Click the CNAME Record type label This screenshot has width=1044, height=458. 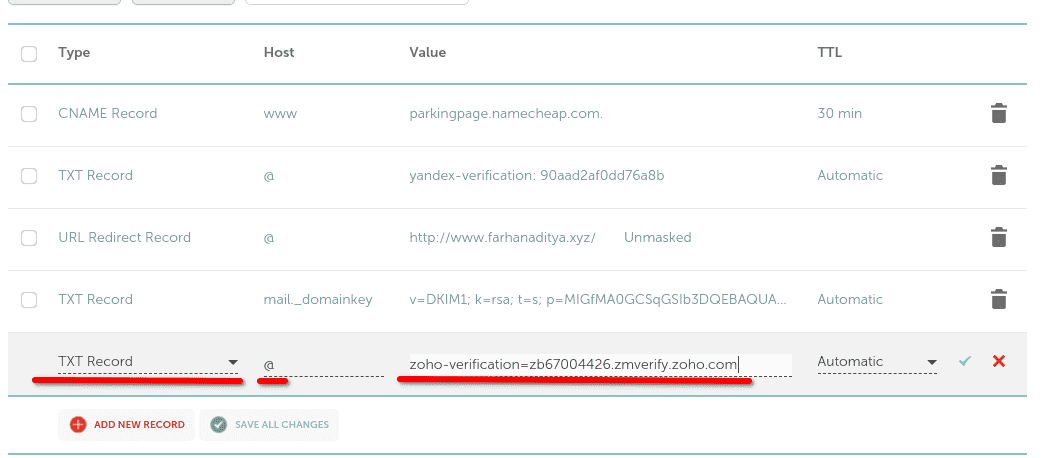coord(108,113)
